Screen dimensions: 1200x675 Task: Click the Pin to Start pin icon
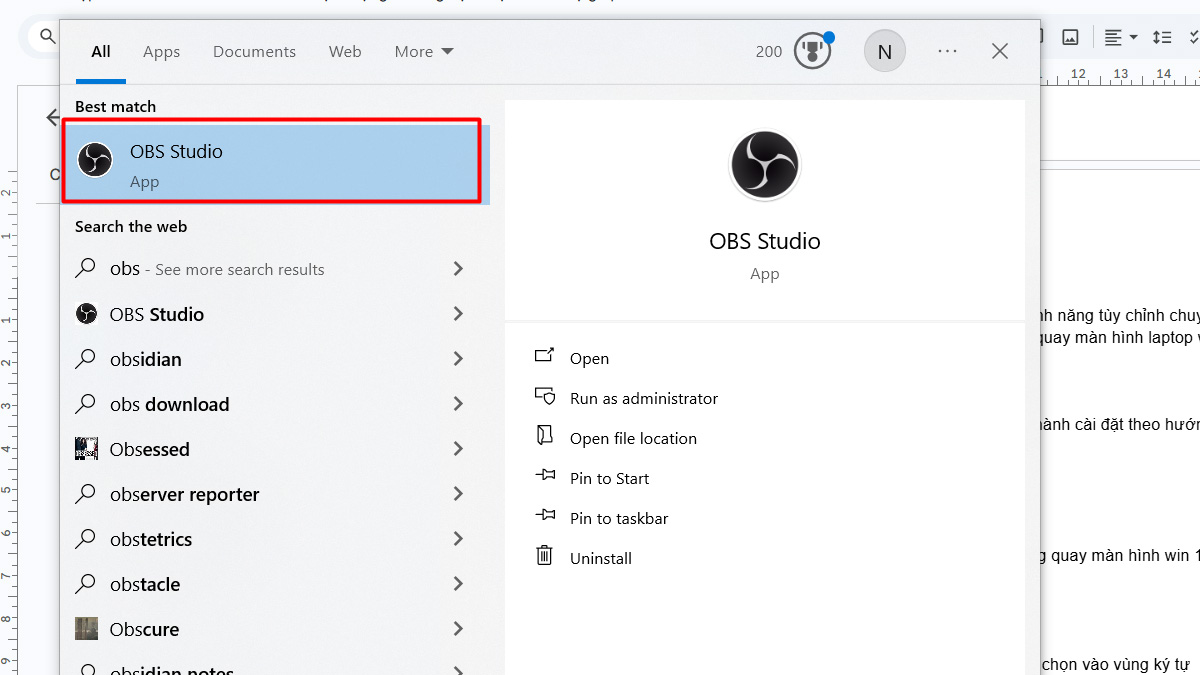[545, 477]
